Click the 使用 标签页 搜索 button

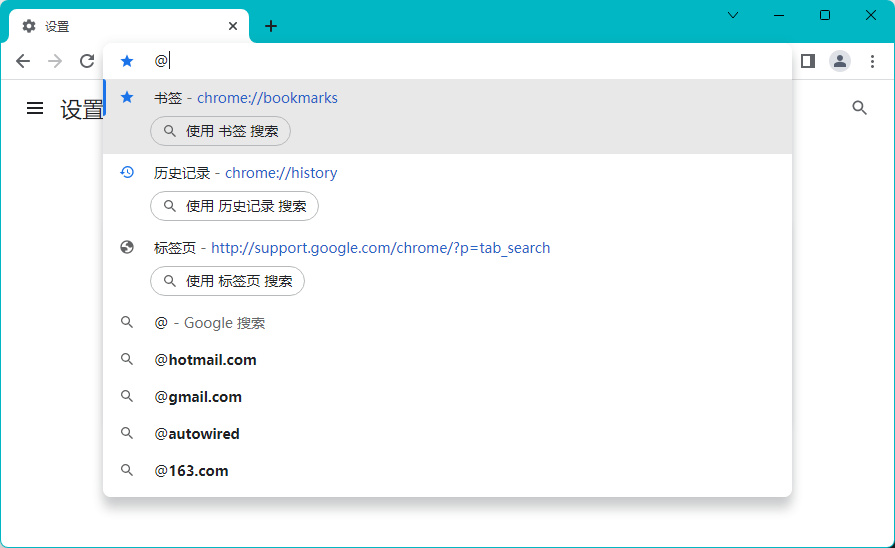coord(227,281)
